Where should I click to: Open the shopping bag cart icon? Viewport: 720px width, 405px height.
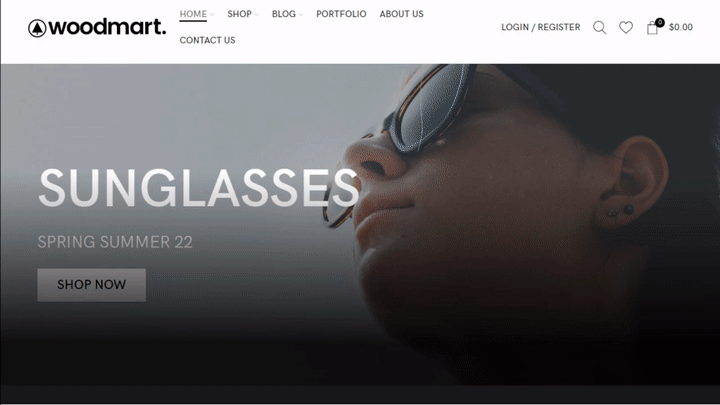tap(652, 28)
